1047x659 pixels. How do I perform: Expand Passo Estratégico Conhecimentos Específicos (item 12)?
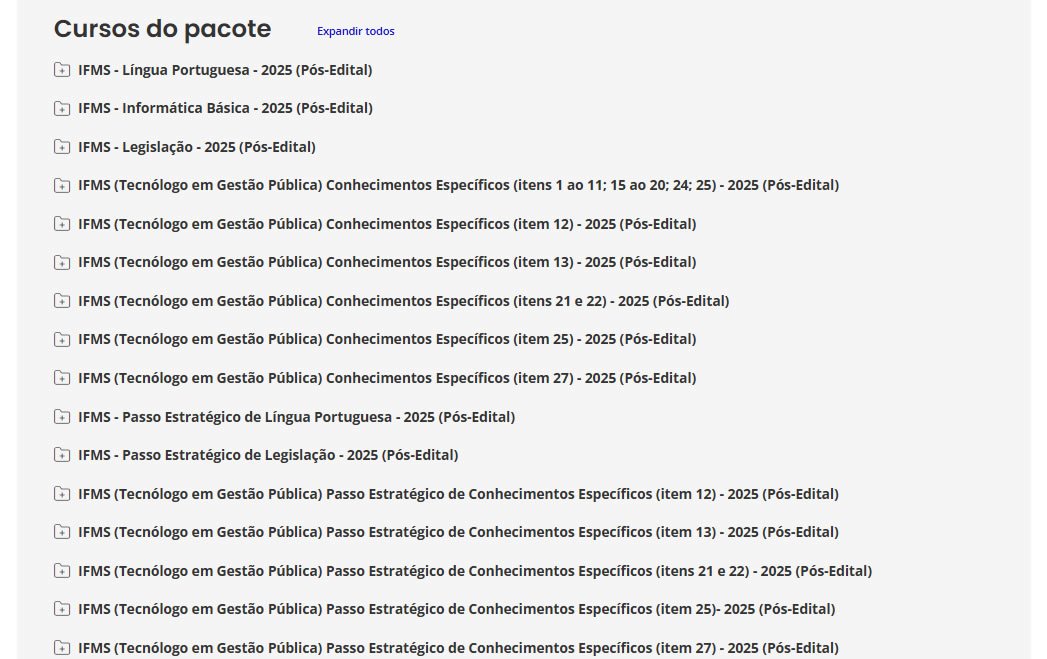pyautogui.click(x=458, y=494)
